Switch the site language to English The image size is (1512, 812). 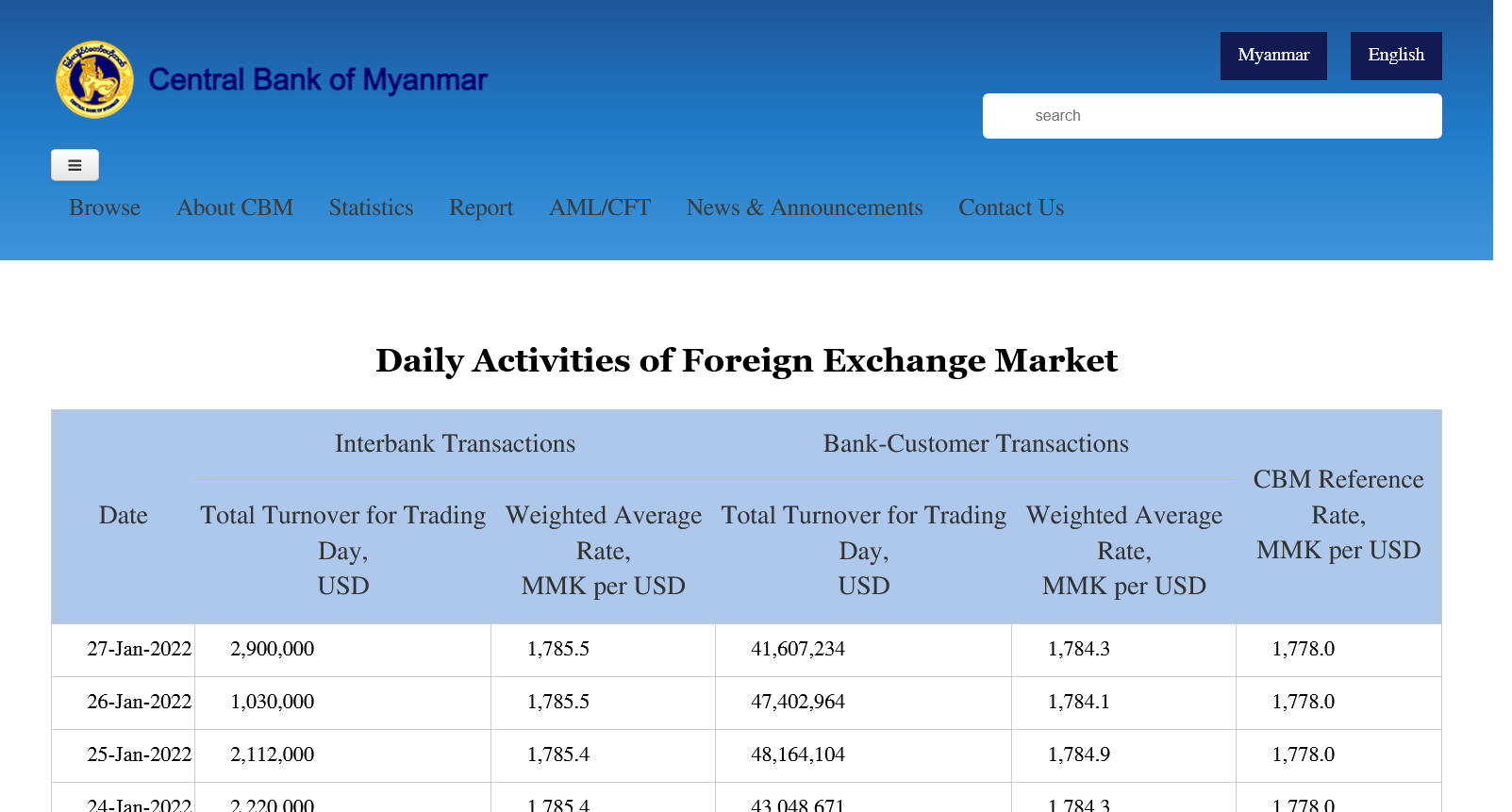tap(1395, 56)
